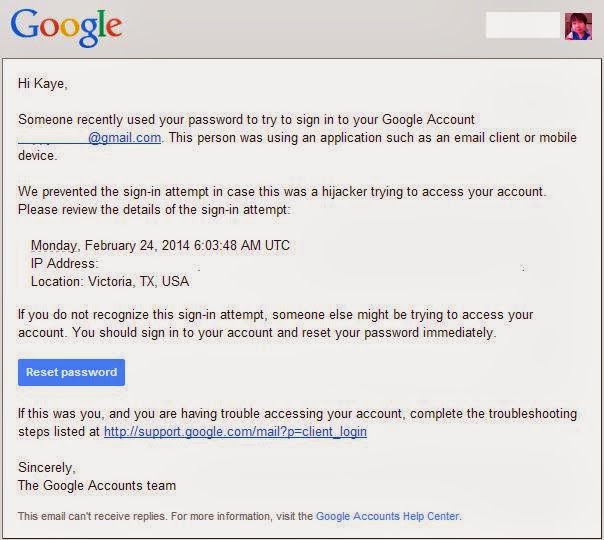The height and width of the screenshot is (540, 604).
Task: Open the profile avatar photo
Action: (578, 26)
